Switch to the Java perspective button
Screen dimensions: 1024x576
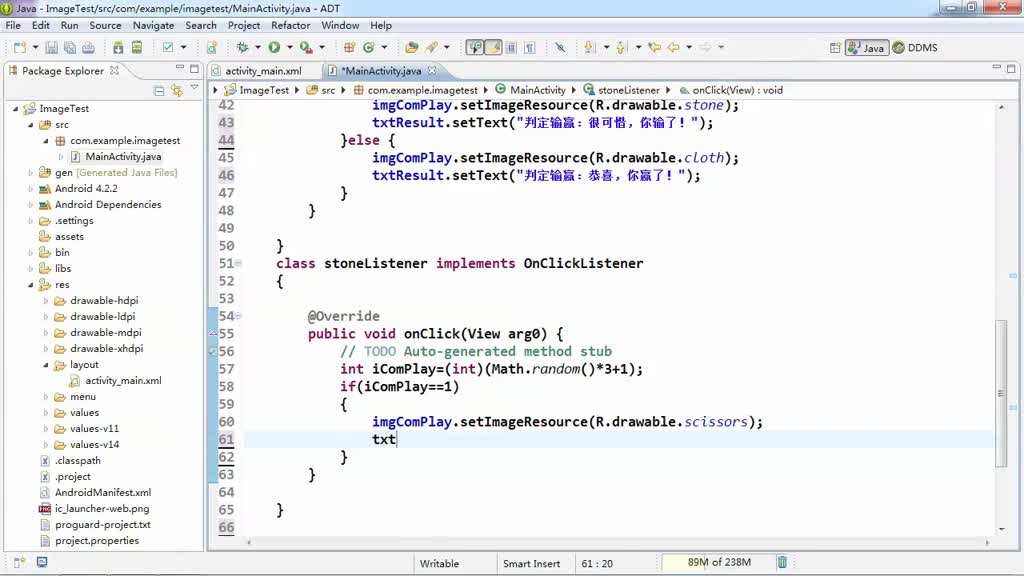[x=867, y=48]
